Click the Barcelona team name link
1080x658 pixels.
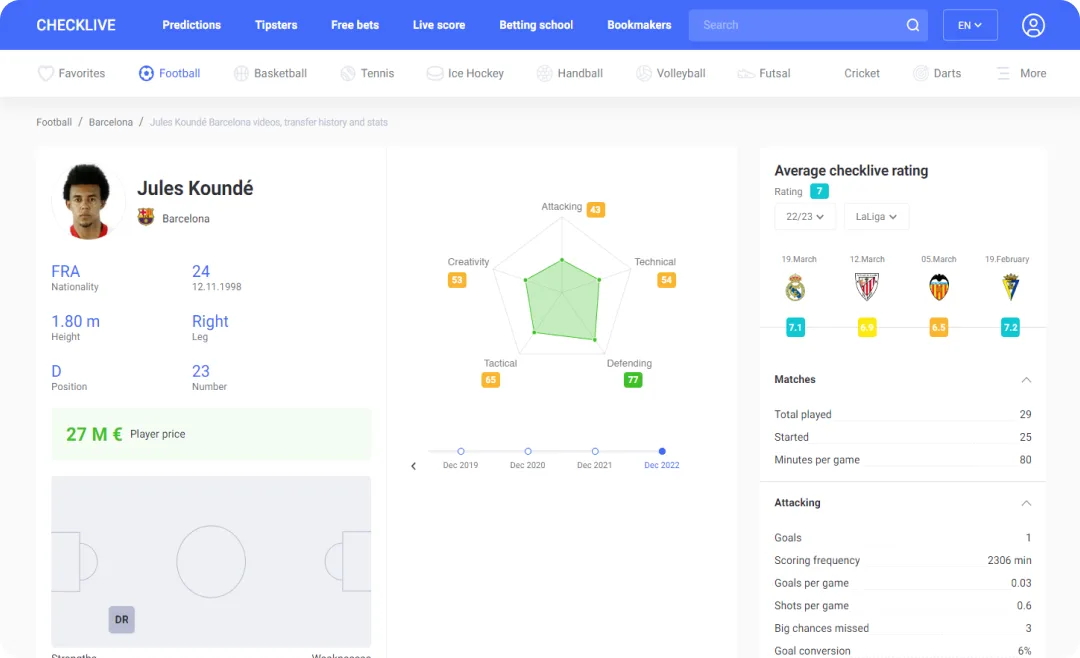pyautogui.click(x=186, y=218)
